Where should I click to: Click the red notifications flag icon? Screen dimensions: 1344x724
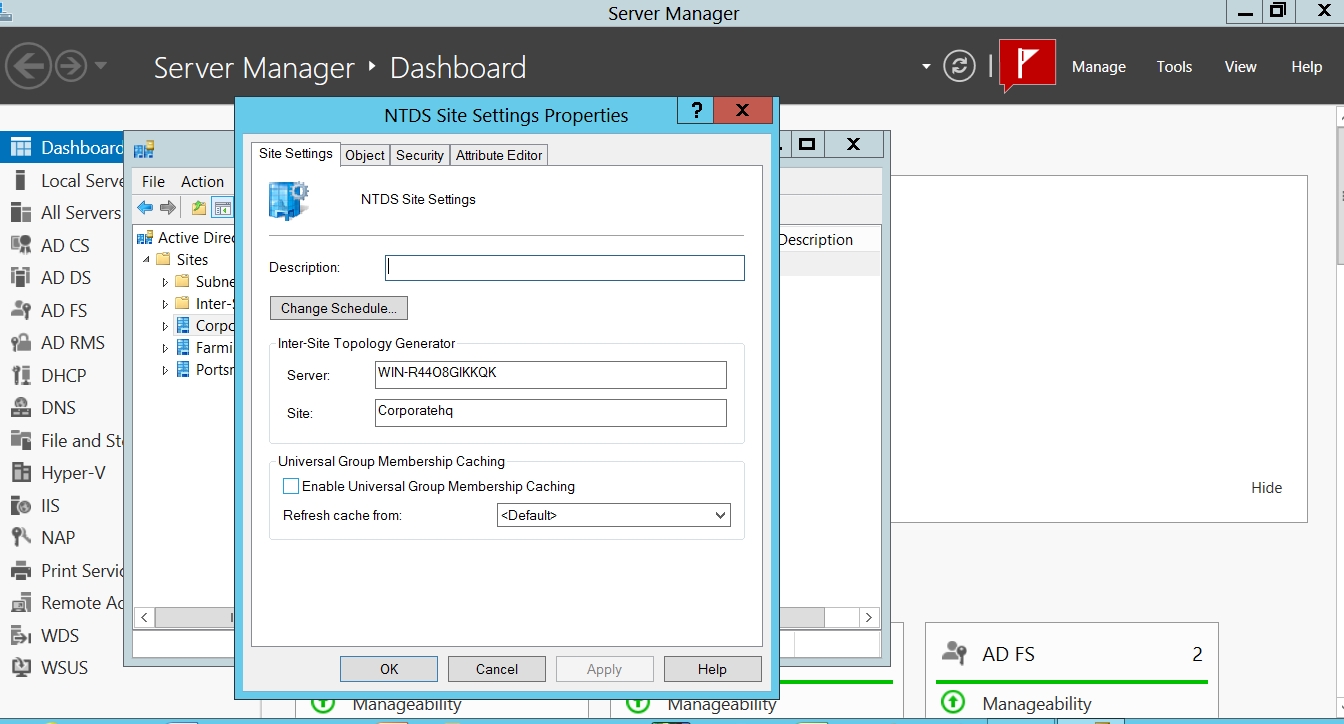tap(1028, 66)
